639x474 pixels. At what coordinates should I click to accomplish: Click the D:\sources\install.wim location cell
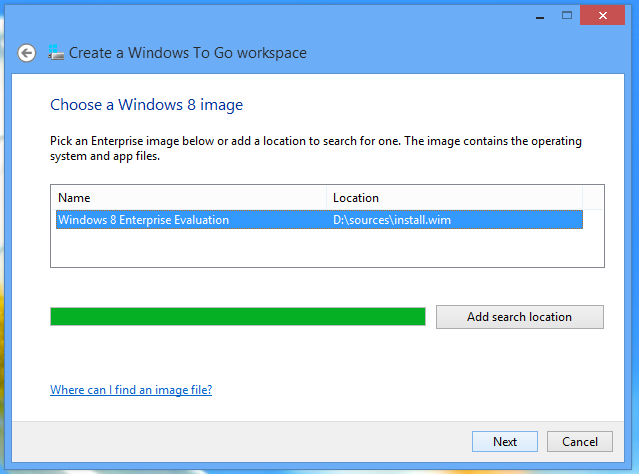pyautogui.click(x=392, y=220)
